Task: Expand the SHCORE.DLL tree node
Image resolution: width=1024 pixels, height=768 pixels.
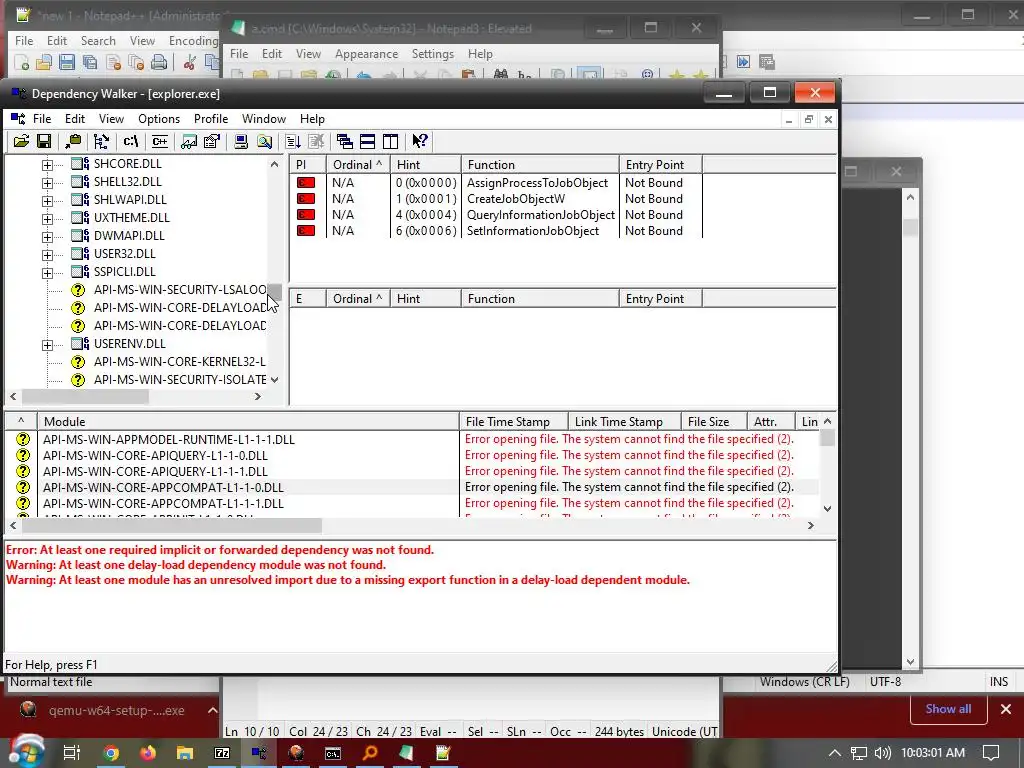Action: pyautogui.click(x=47, y=165)
